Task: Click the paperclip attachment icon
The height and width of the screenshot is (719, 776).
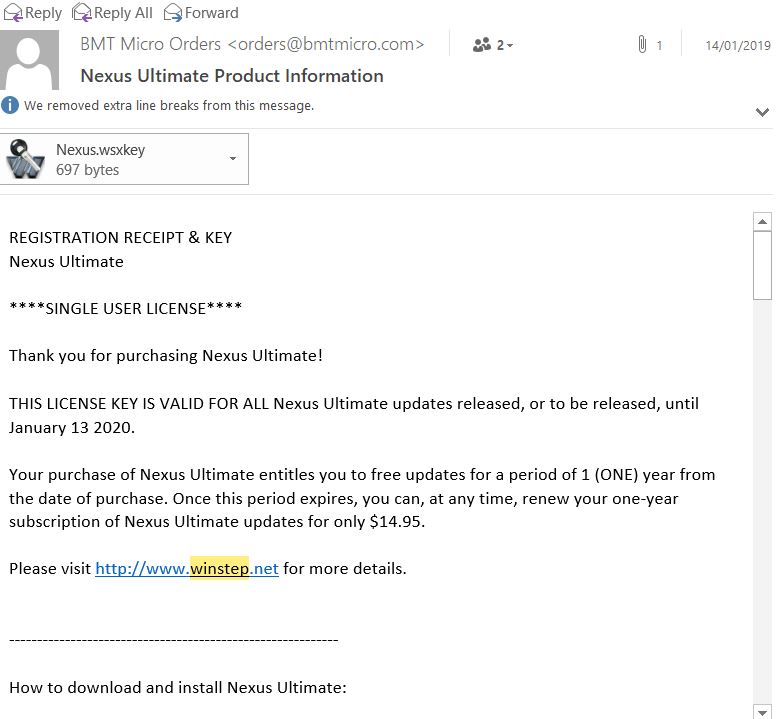Action: [642, 45]
